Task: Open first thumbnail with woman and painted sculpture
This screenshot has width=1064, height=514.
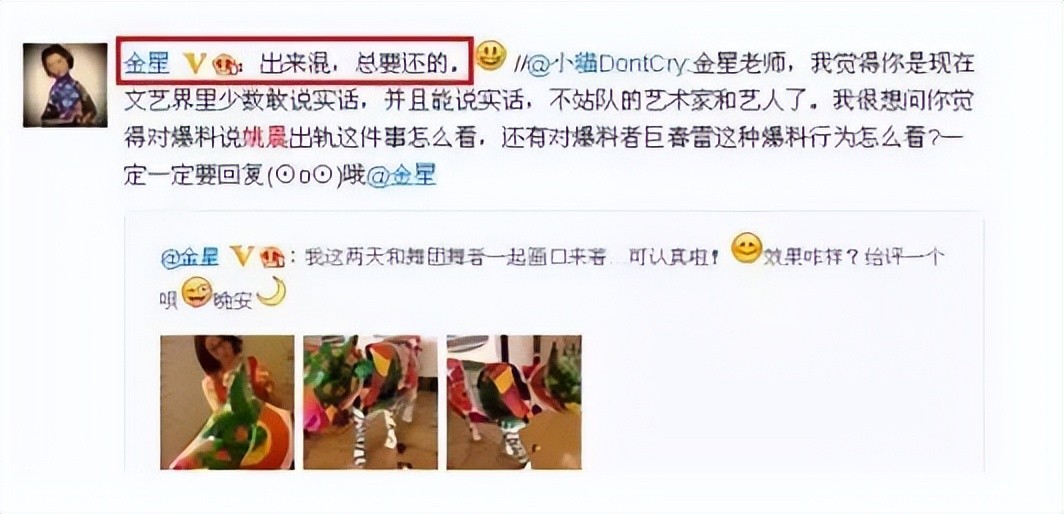Action: [227, 402]
